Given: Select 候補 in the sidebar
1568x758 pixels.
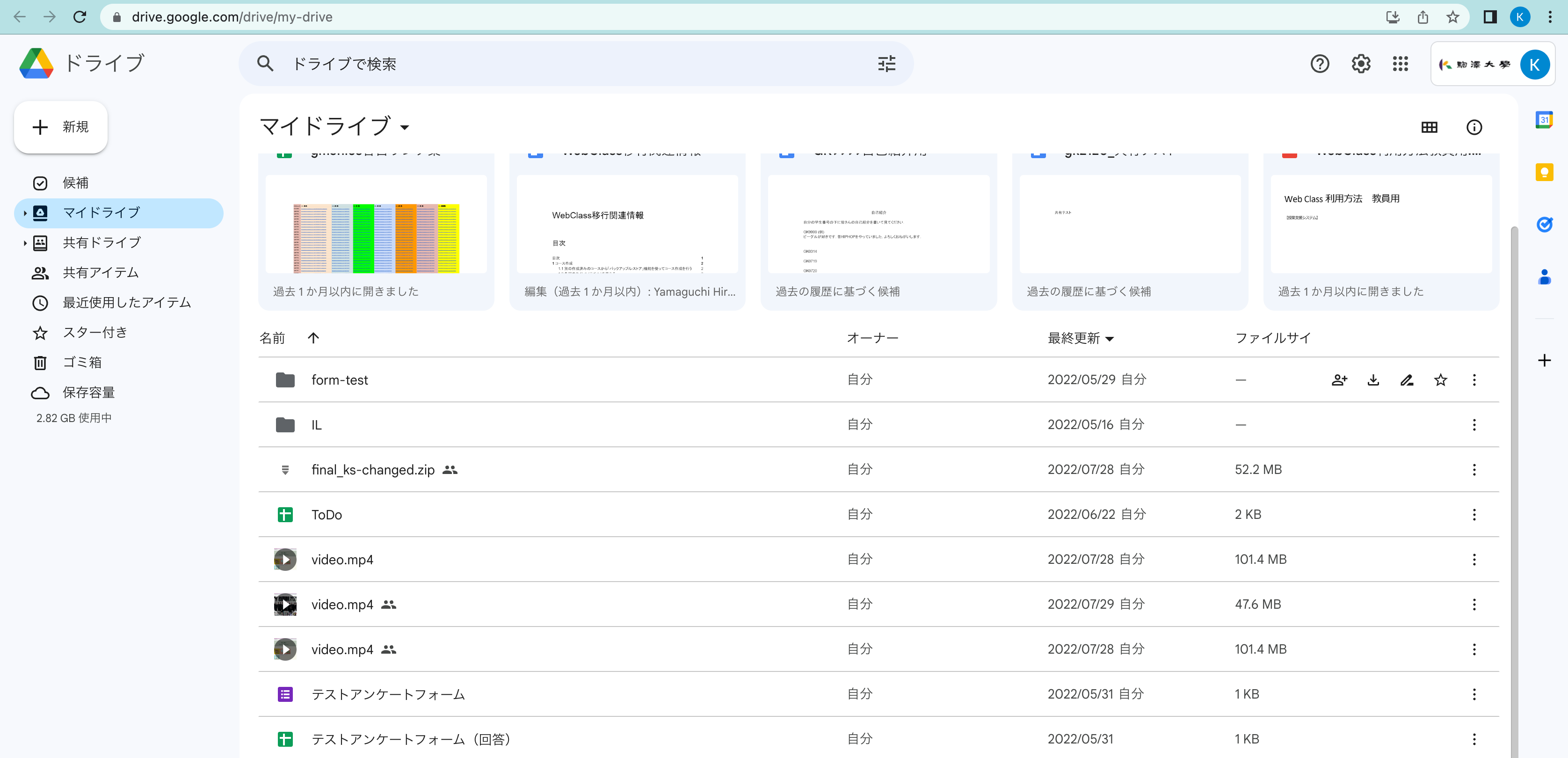Looking at the screenshot, I should tap(119, 182).
